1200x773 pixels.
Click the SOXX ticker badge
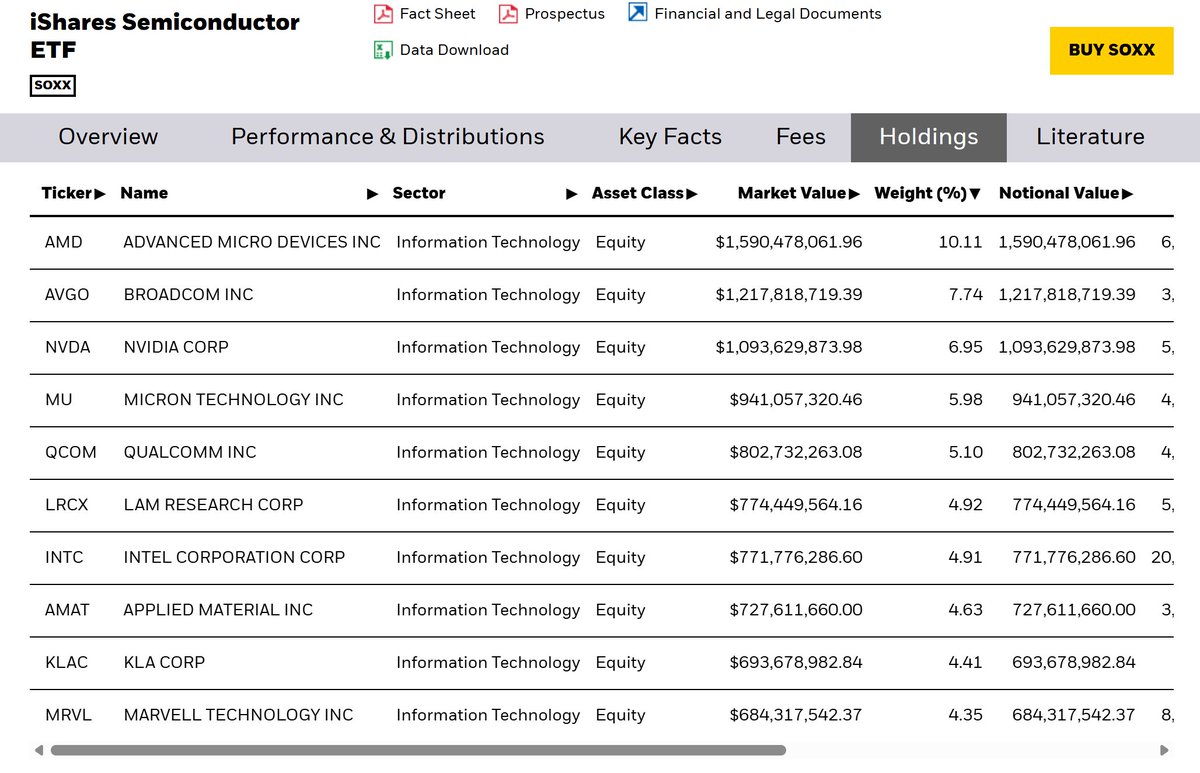coord(53,86)
